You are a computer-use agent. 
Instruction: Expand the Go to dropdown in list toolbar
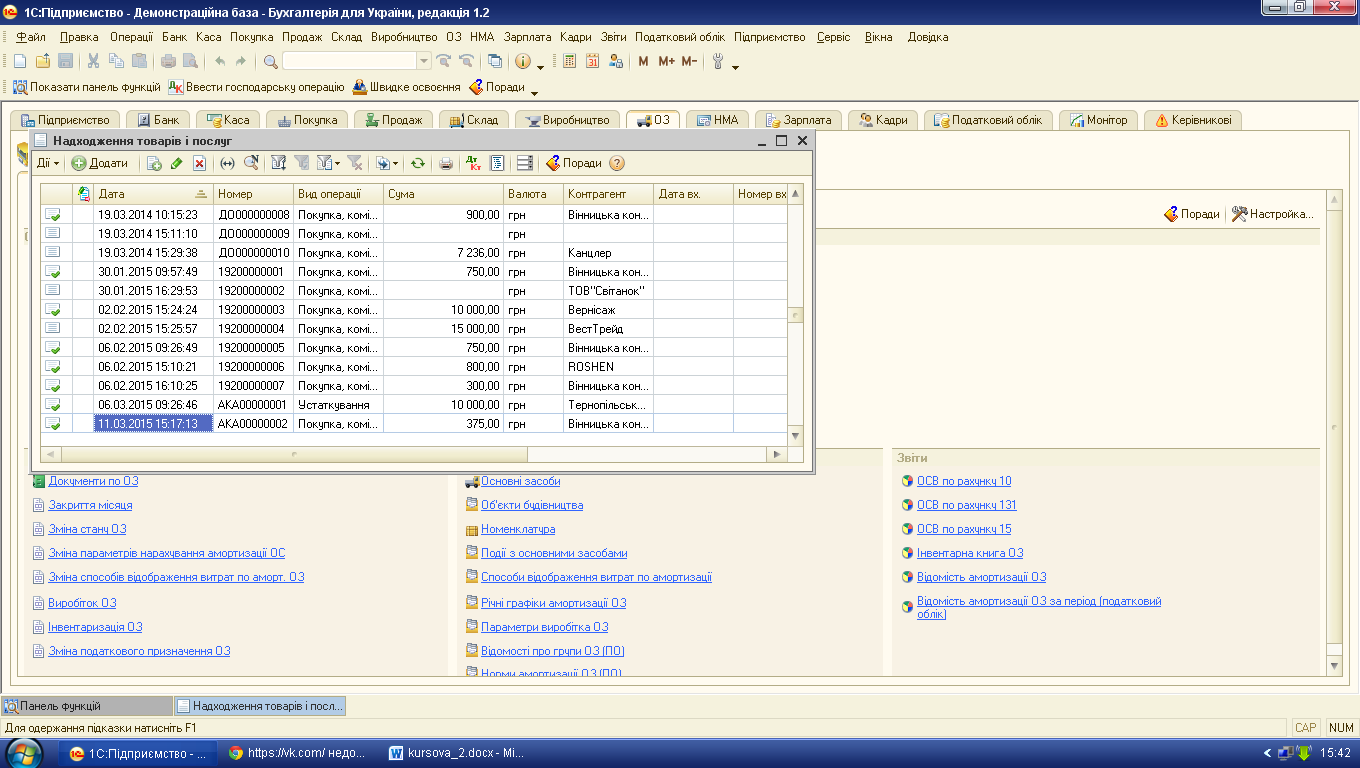point(395,163)
